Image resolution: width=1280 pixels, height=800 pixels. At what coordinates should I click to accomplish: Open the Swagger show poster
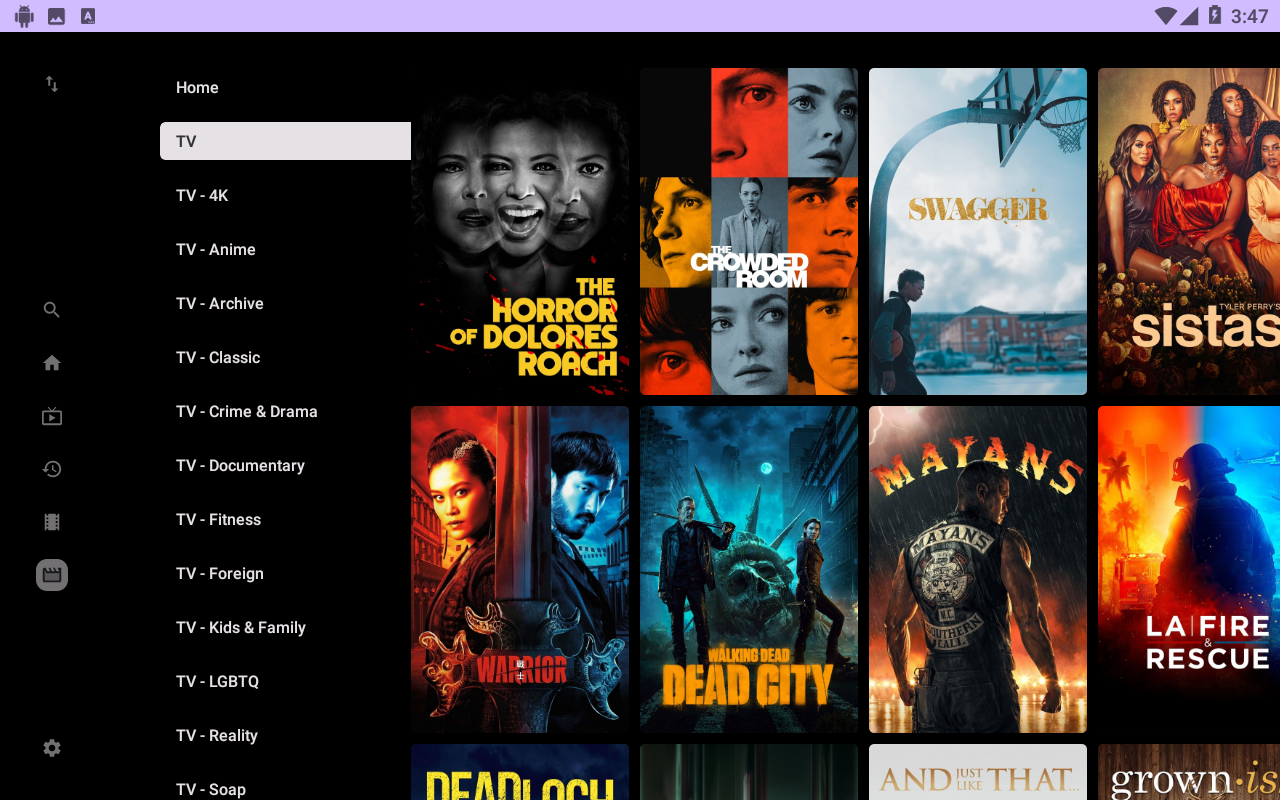click(x=978, y=232)
